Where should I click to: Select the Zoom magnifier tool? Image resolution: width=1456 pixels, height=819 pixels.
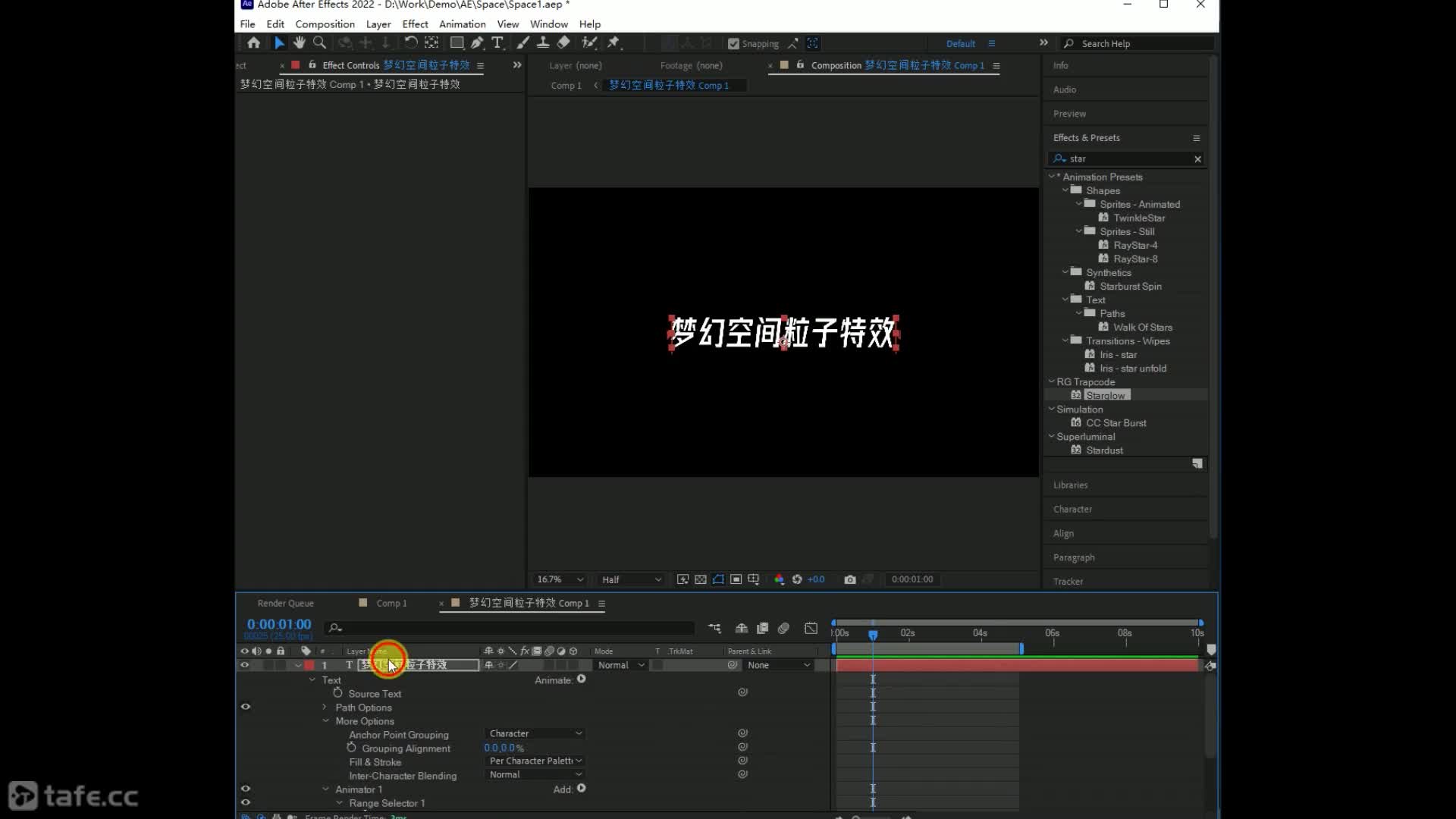coord(320,43)
